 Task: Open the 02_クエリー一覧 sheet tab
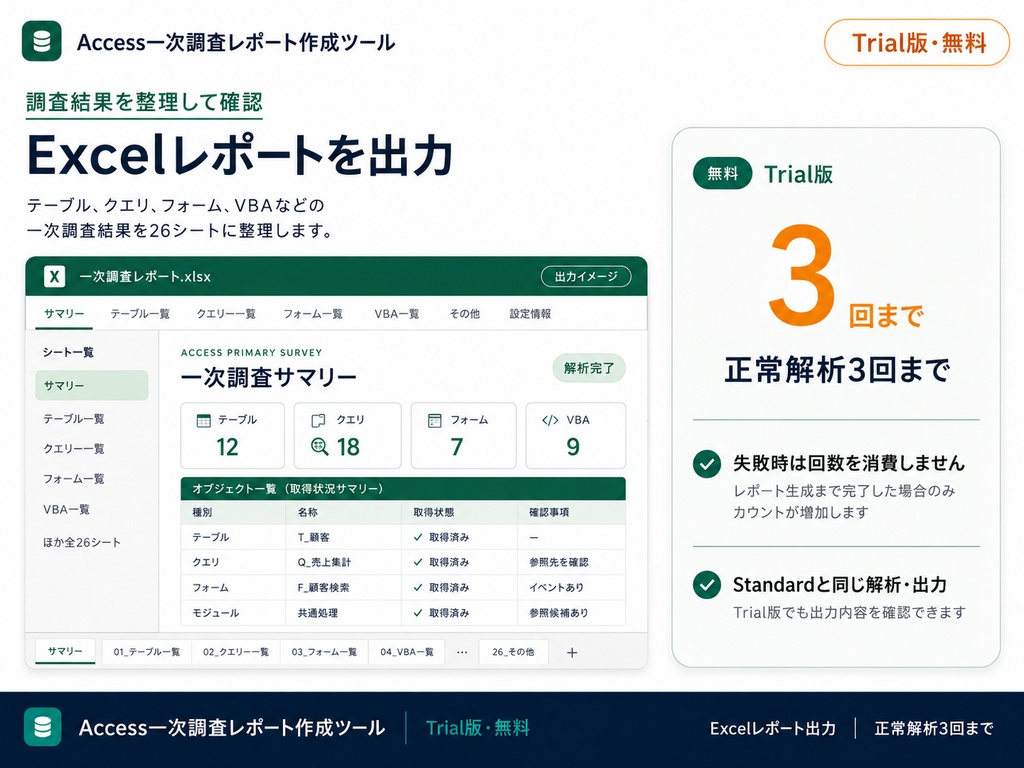(x=236, y=652)
